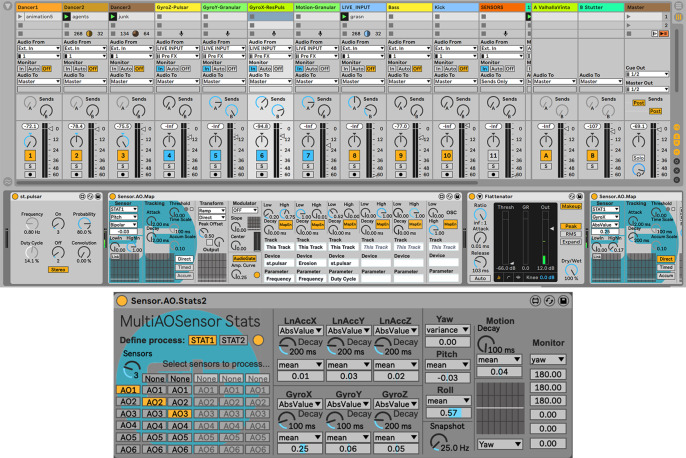Click the hot-swap icon on the Flattenator header

pyautogui.click(x=572, y=196)
